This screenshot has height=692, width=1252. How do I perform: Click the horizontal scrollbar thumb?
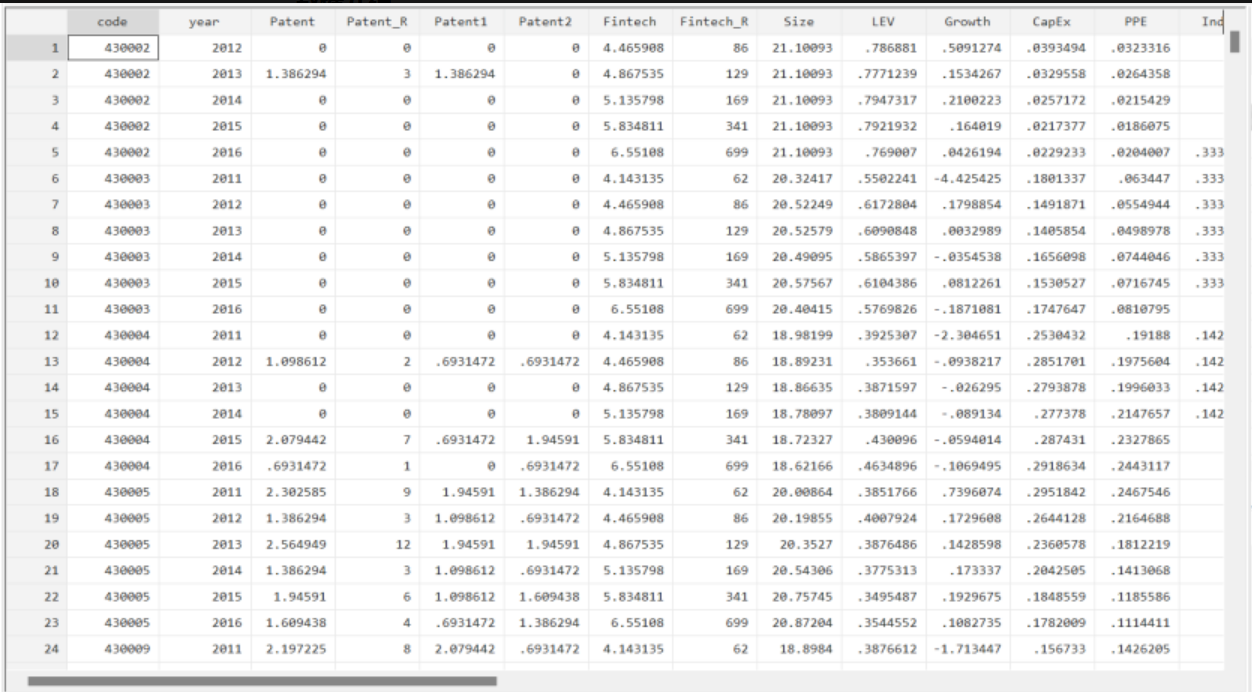pyautogui.click(x=262, y=681)
